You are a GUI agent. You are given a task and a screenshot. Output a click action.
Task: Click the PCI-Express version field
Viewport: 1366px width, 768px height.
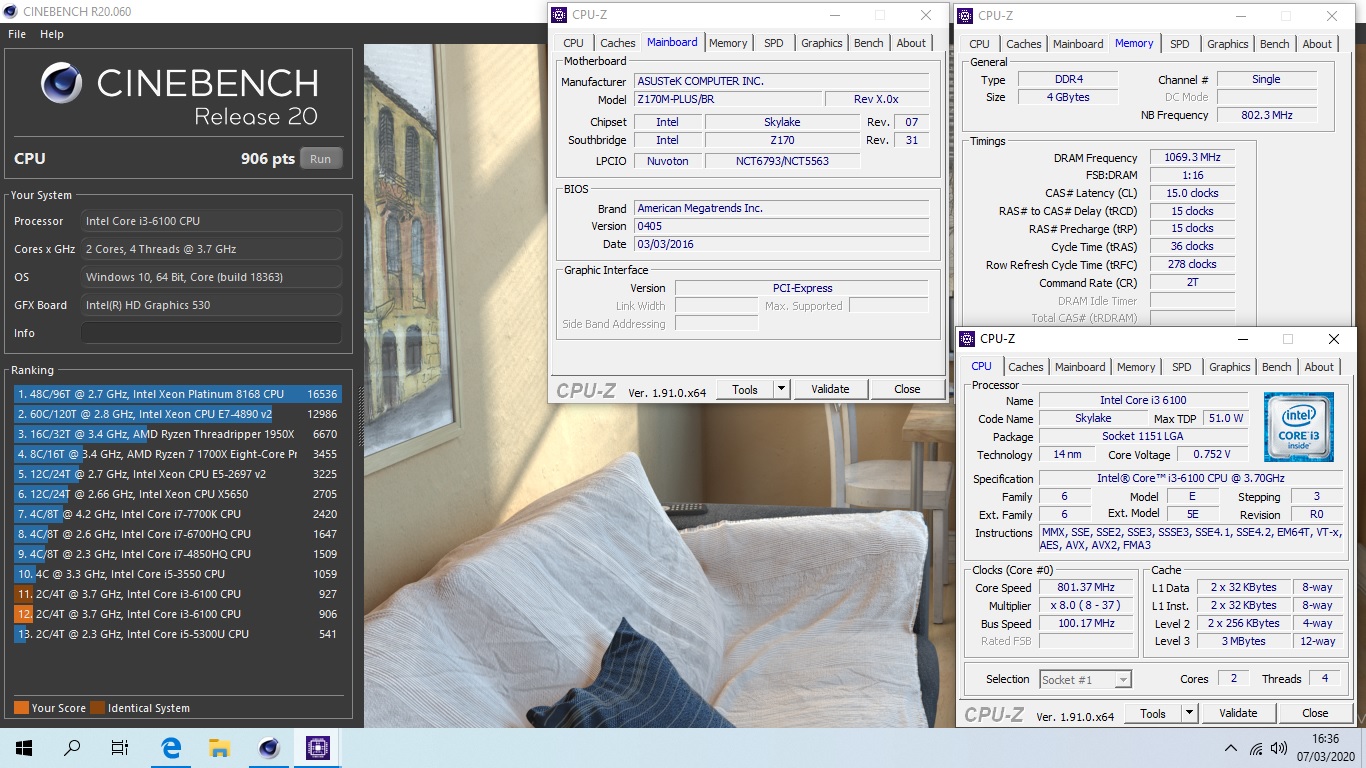(x=802, y=288)
